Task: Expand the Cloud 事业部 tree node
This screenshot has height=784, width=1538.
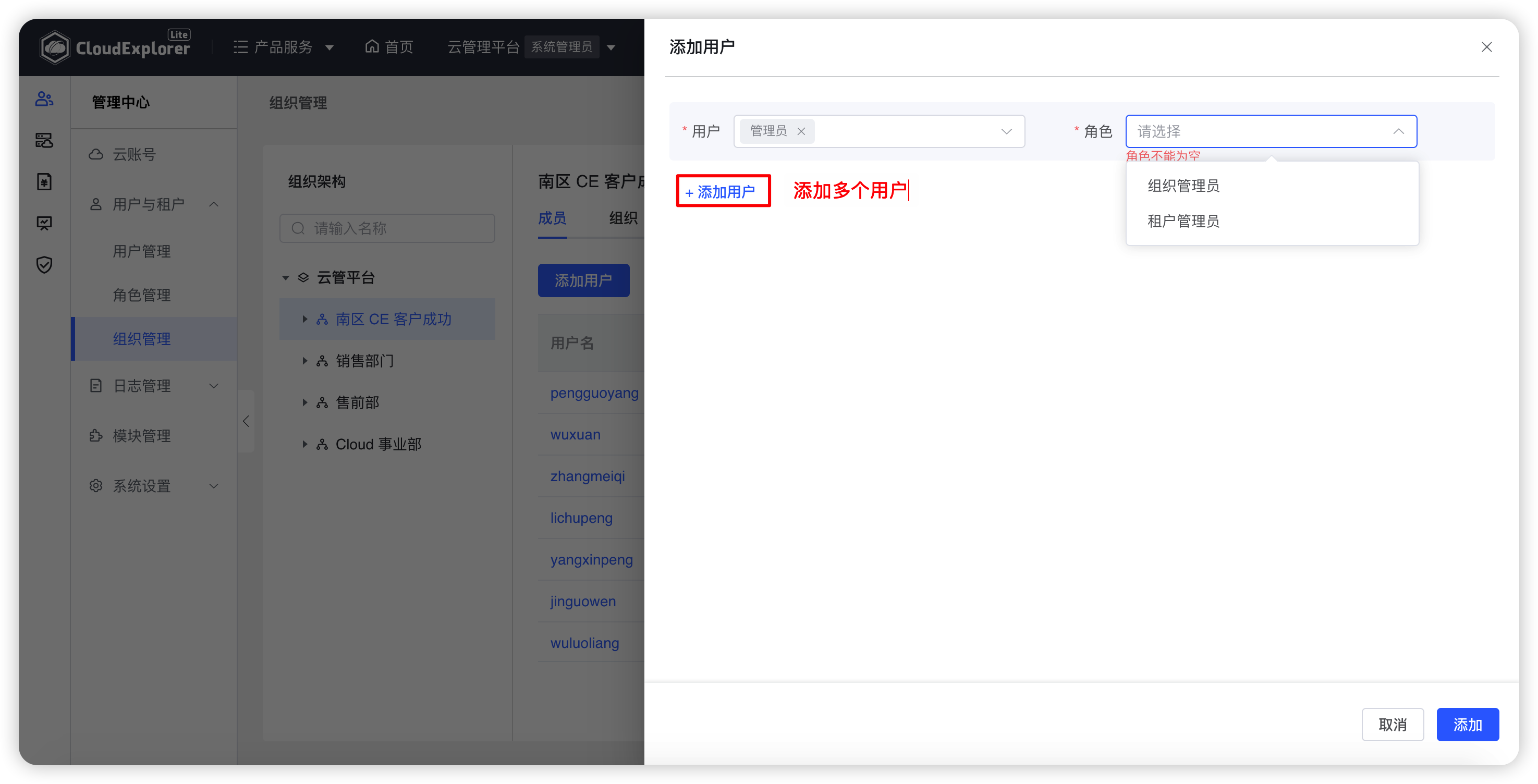Action: point(304,444)
